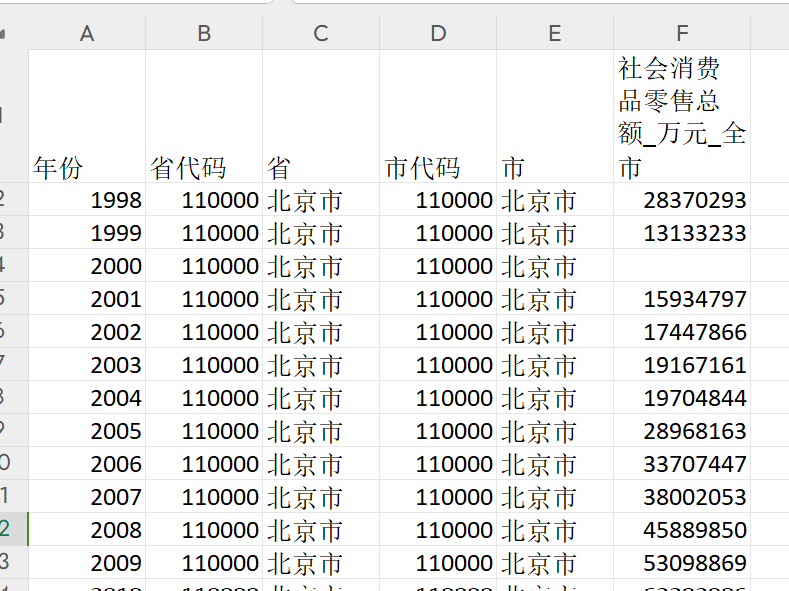Screen dimensions: 789x591
Task: Click value 19704844 in column F
Action: tap(682, 397)
